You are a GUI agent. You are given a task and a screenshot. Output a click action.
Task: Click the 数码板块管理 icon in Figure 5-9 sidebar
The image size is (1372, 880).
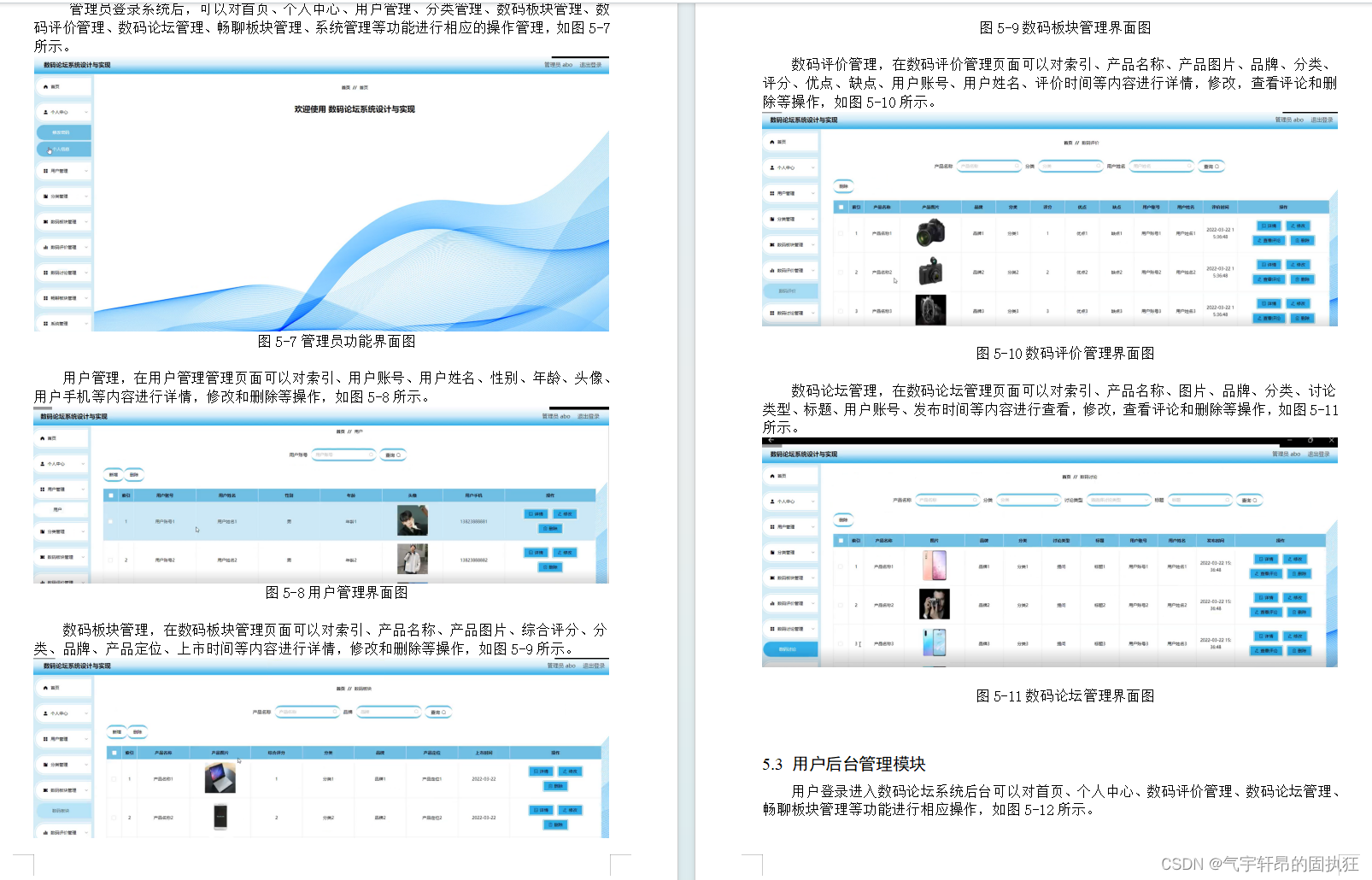coord(45,790)
